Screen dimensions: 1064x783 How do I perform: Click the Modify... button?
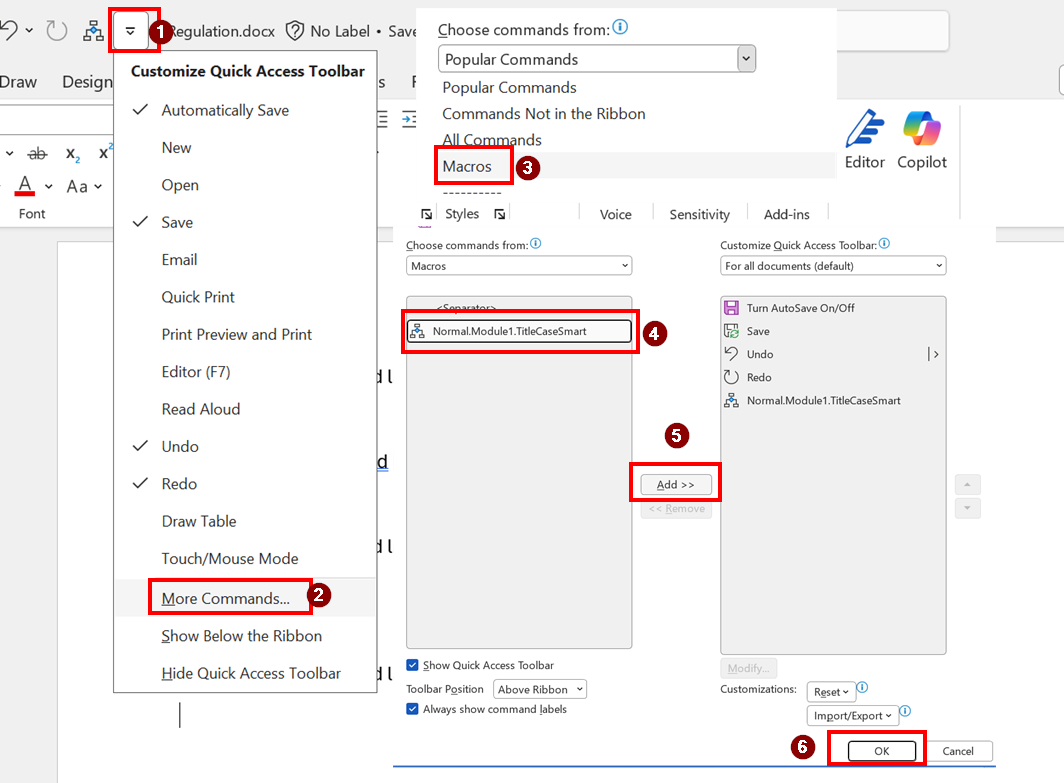[x=748, y=668]
